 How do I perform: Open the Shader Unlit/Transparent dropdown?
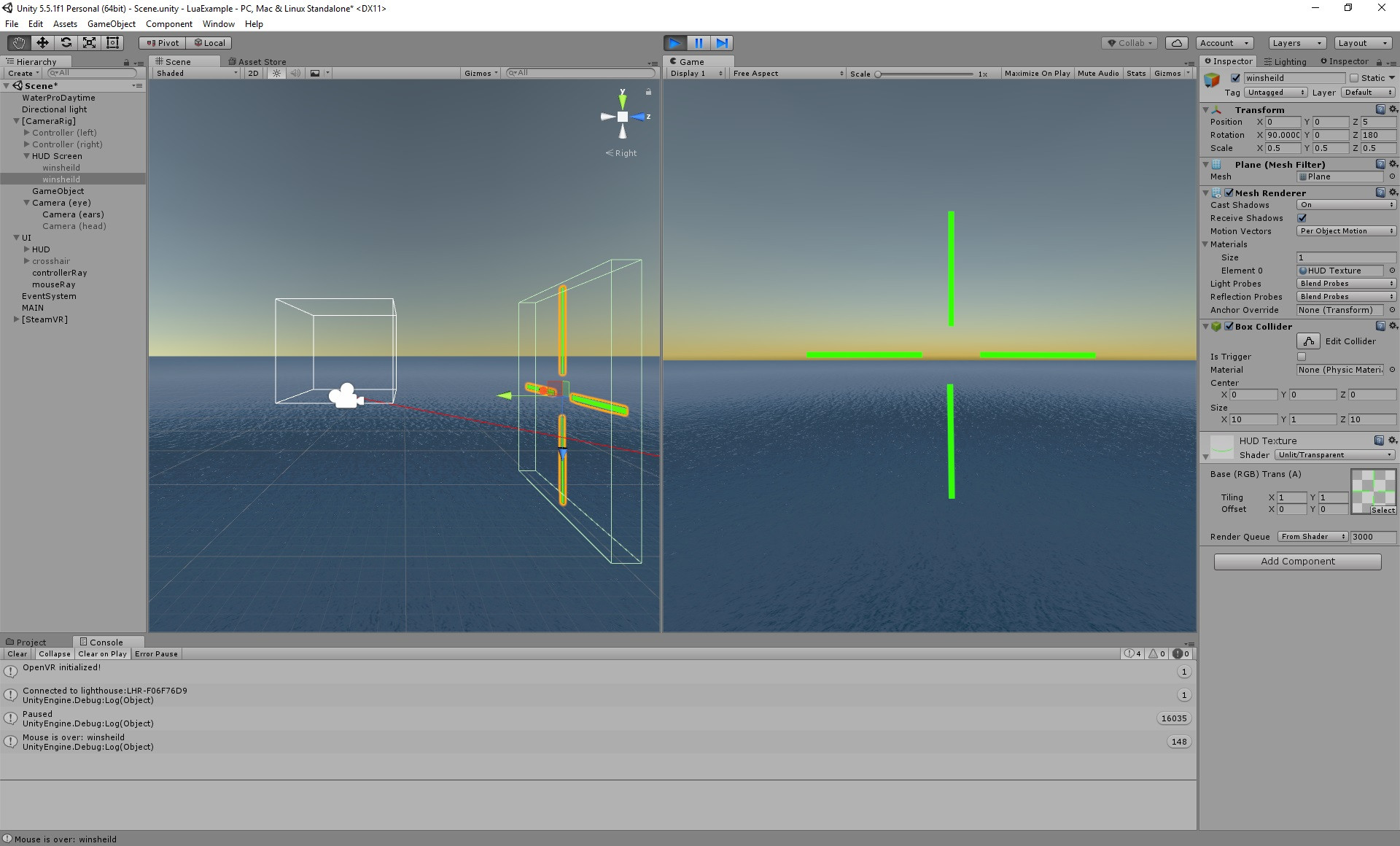(x=1335, y=455)
